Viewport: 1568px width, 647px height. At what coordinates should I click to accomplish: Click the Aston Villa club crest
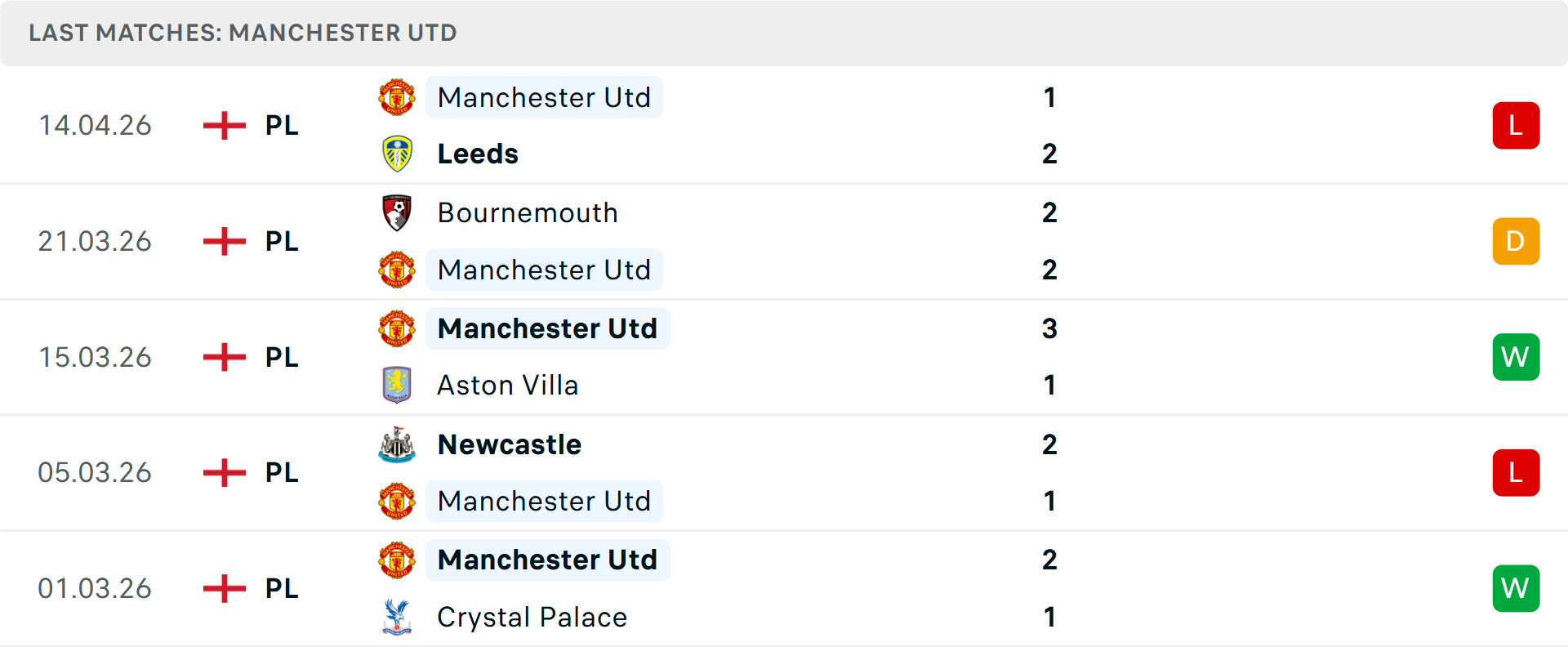397,385
